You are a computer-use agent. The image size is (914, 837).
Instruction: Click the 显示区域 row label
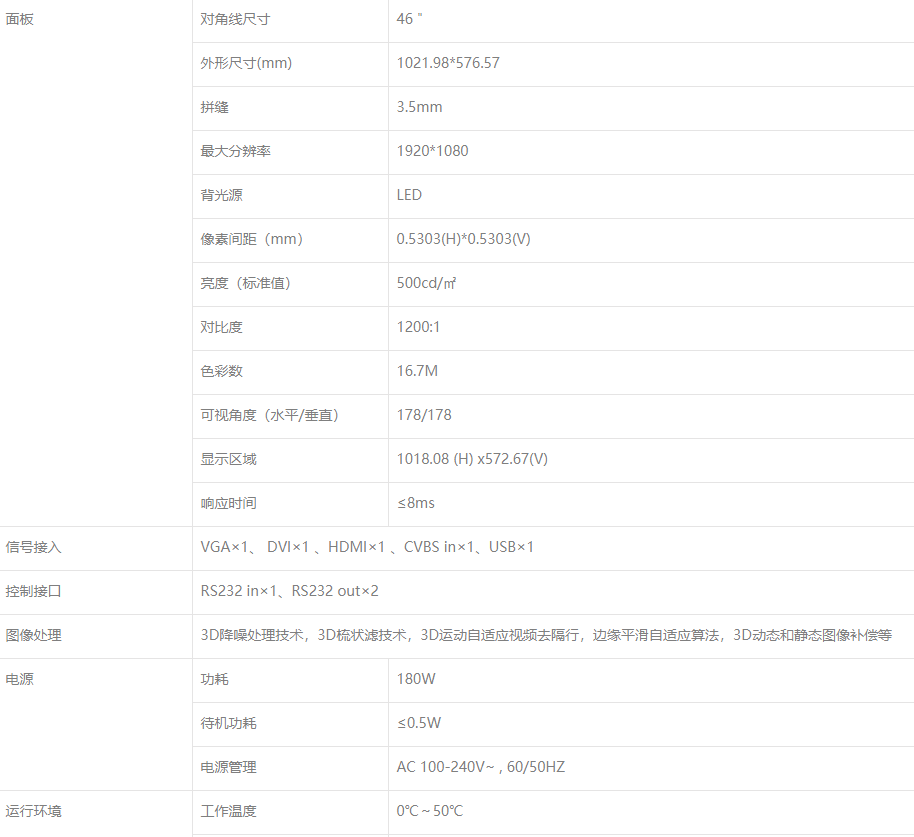(228, 459)
